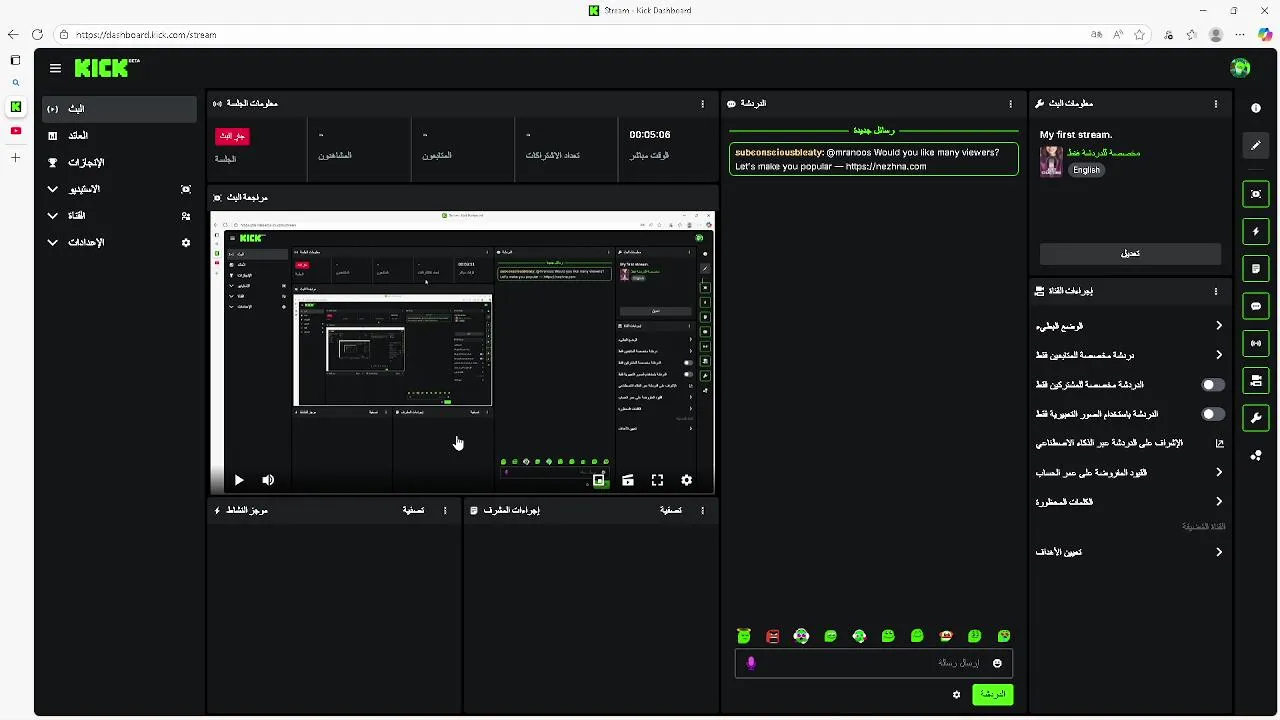Click the purple microphone in chat input
Viewport: 1280px width, 720px height.
click(x=751, y=663)
